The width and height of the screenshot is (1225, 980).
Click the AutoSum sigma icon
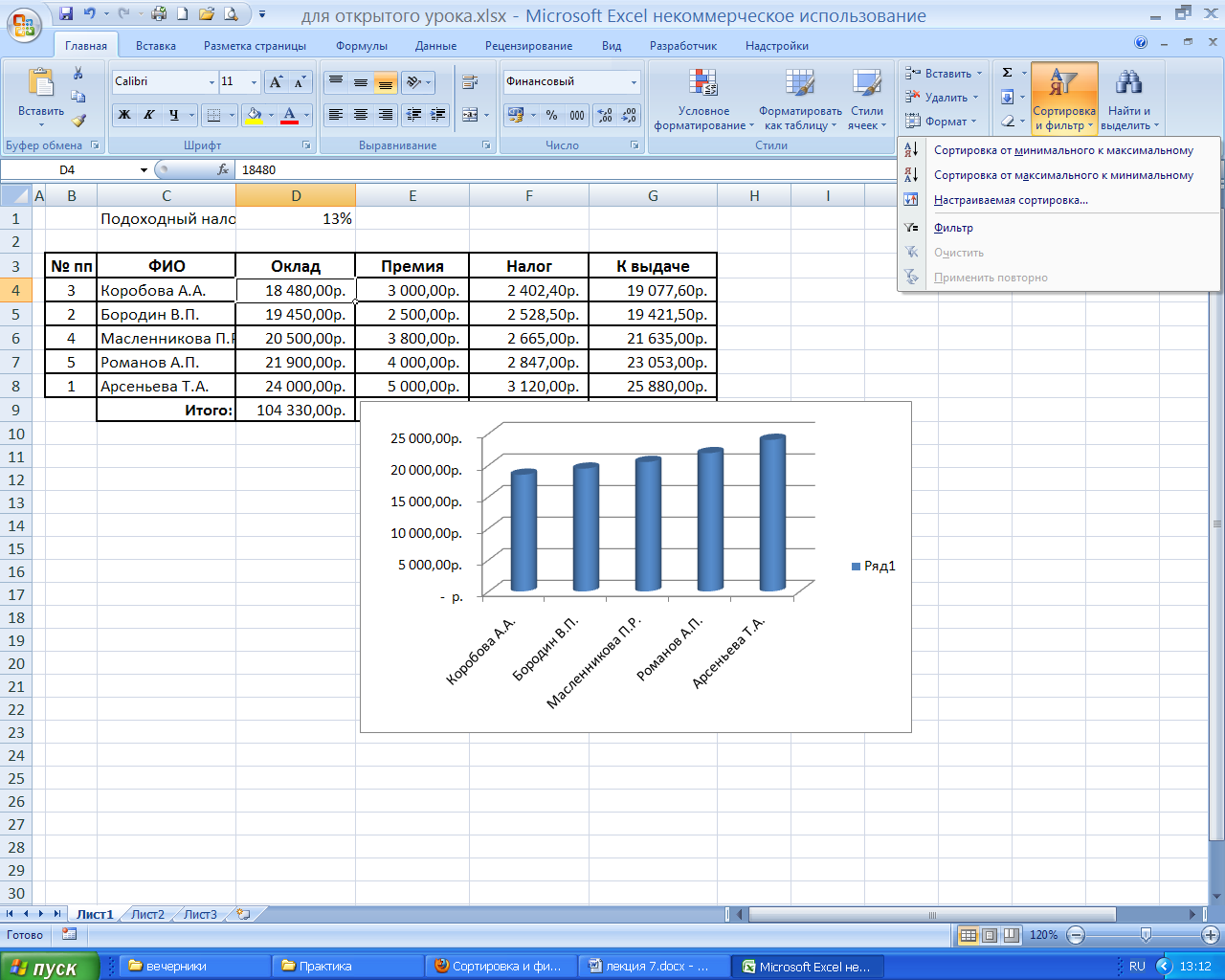tap(1007, 73)
